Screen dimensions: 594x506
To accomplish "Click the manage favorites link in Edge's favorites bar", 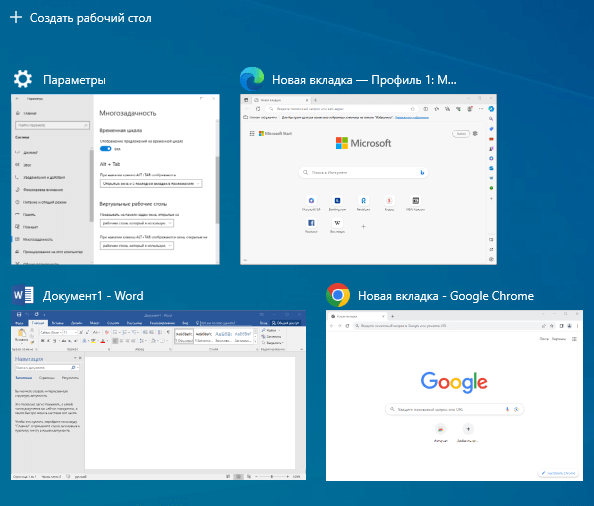I will [x=412, y=117].
